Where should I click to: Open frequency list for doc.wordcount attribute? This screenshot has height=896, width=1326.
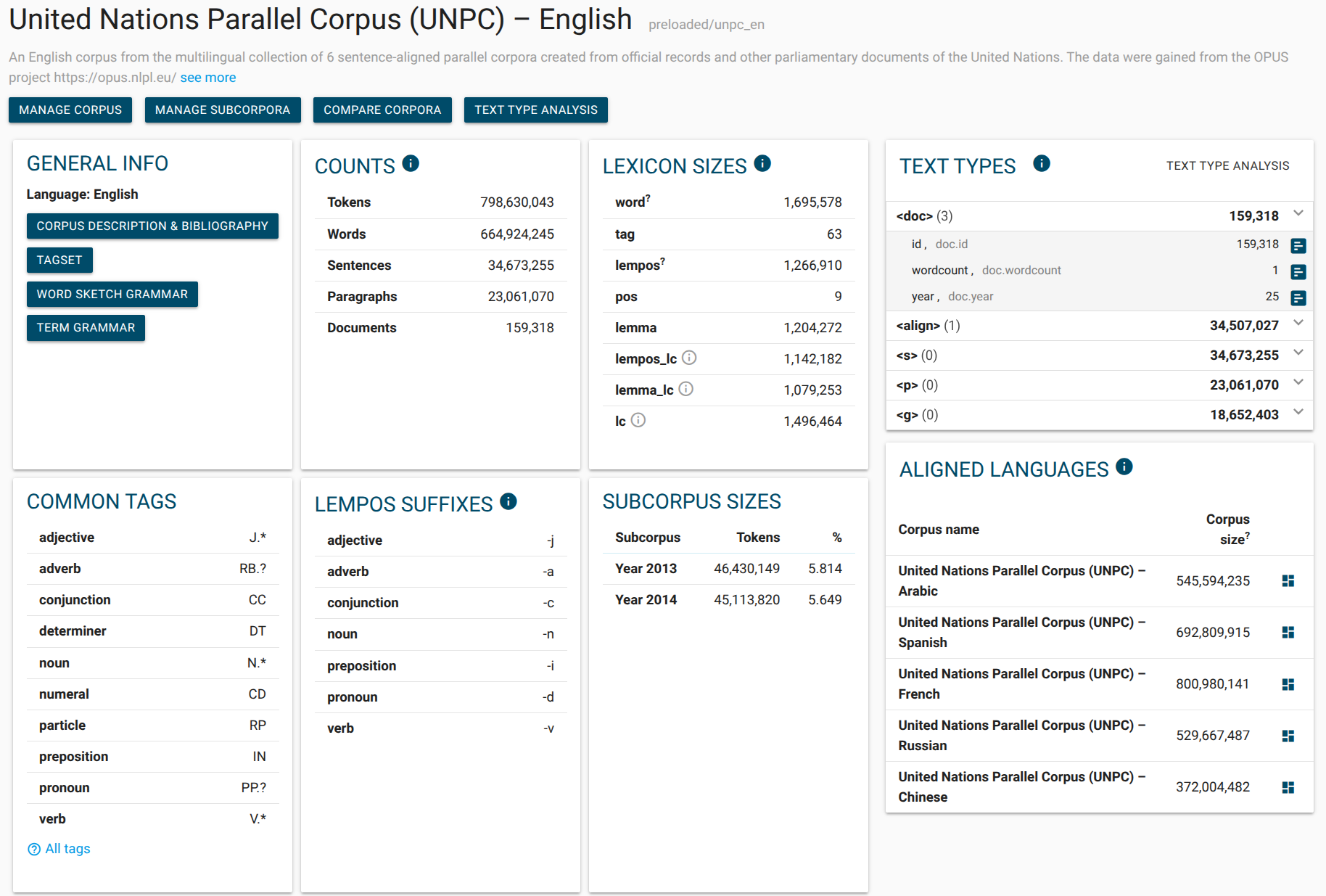click(1298, 272)
